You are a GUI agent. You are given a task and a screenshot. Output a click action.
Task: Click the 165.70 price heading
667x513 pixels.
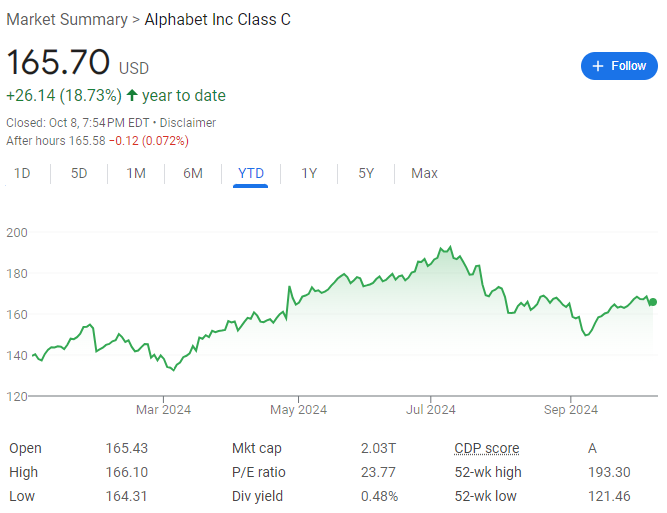tap(58, 62)
